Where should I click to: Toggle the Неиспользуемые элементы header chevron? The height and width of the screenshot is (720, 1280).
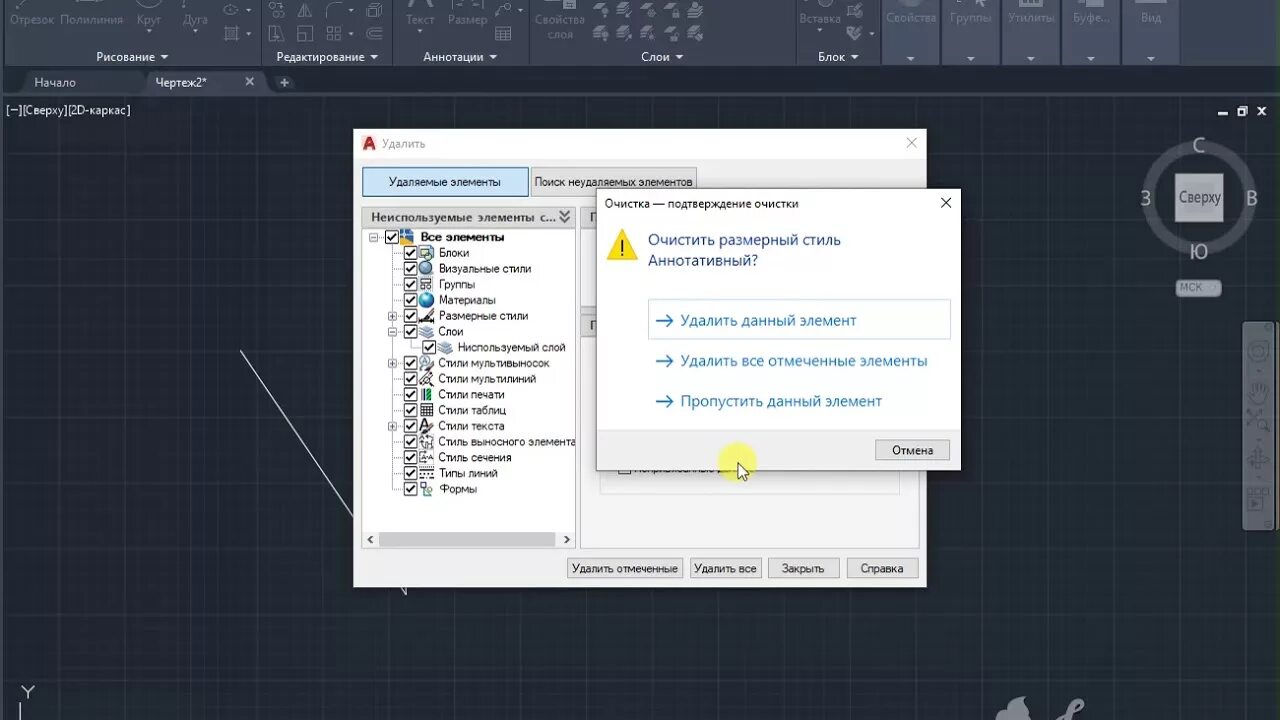pos(564,216)
